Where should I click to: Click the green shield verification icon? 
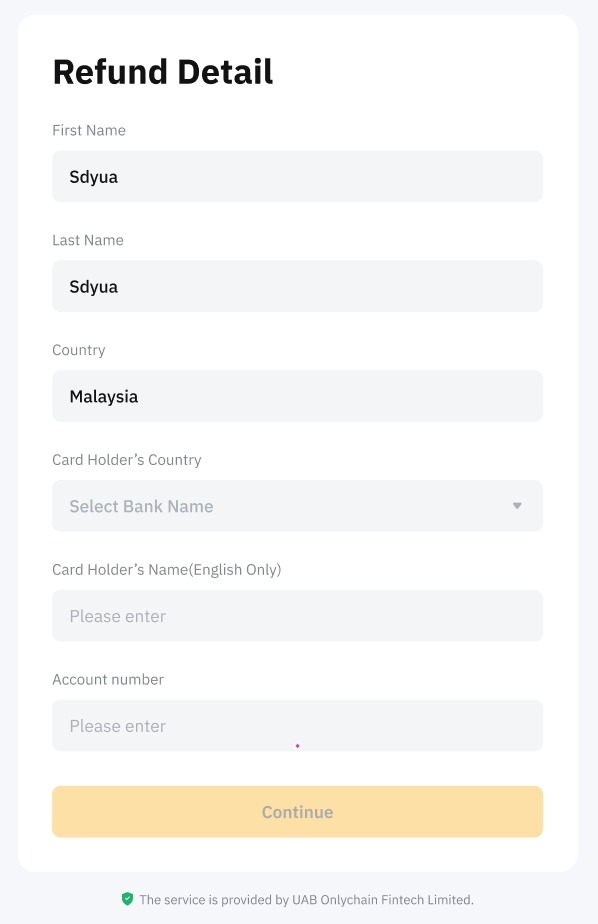pyautogui.click(x=127, y=899)
